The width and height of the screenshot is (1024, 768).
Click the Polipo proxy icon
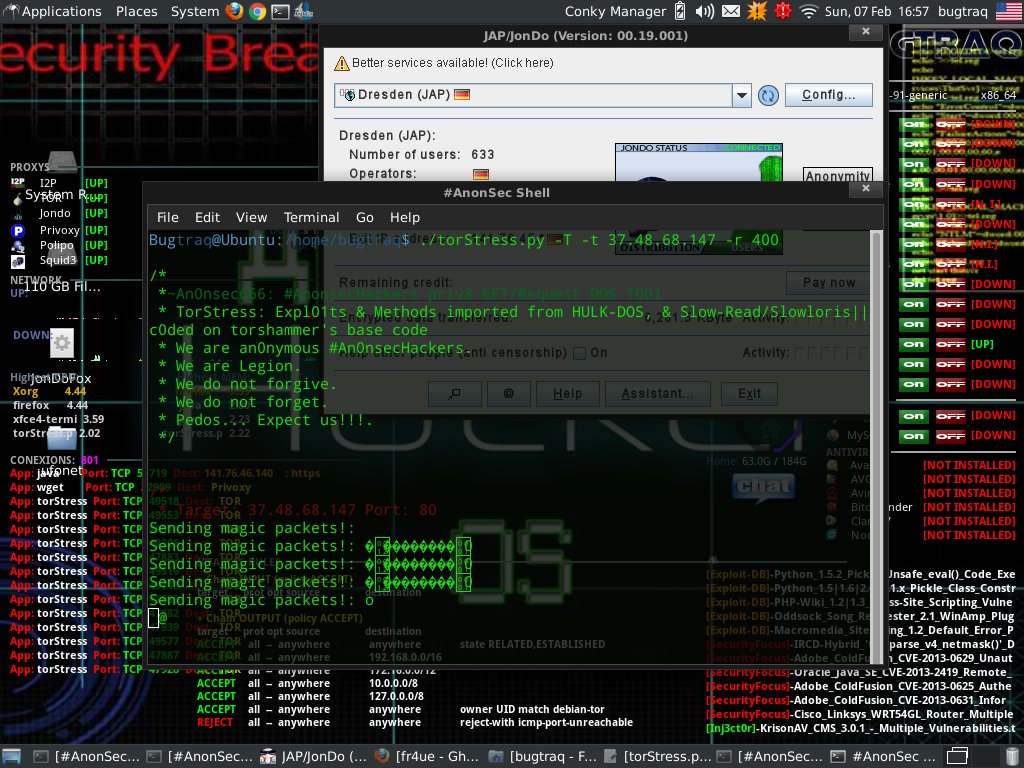click(18, 246)
